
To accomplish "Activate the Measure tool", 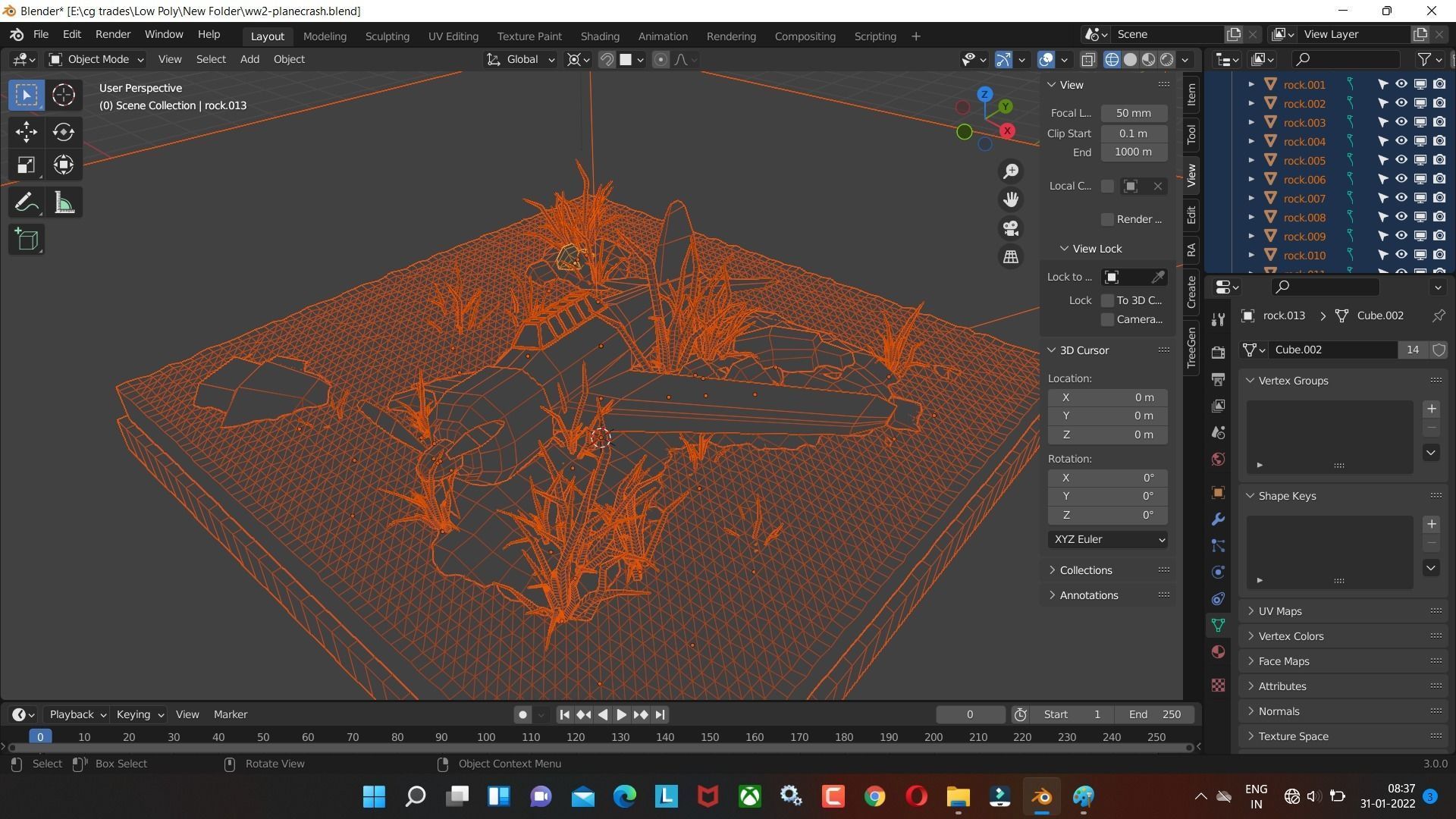I will (x=64, y=202).
